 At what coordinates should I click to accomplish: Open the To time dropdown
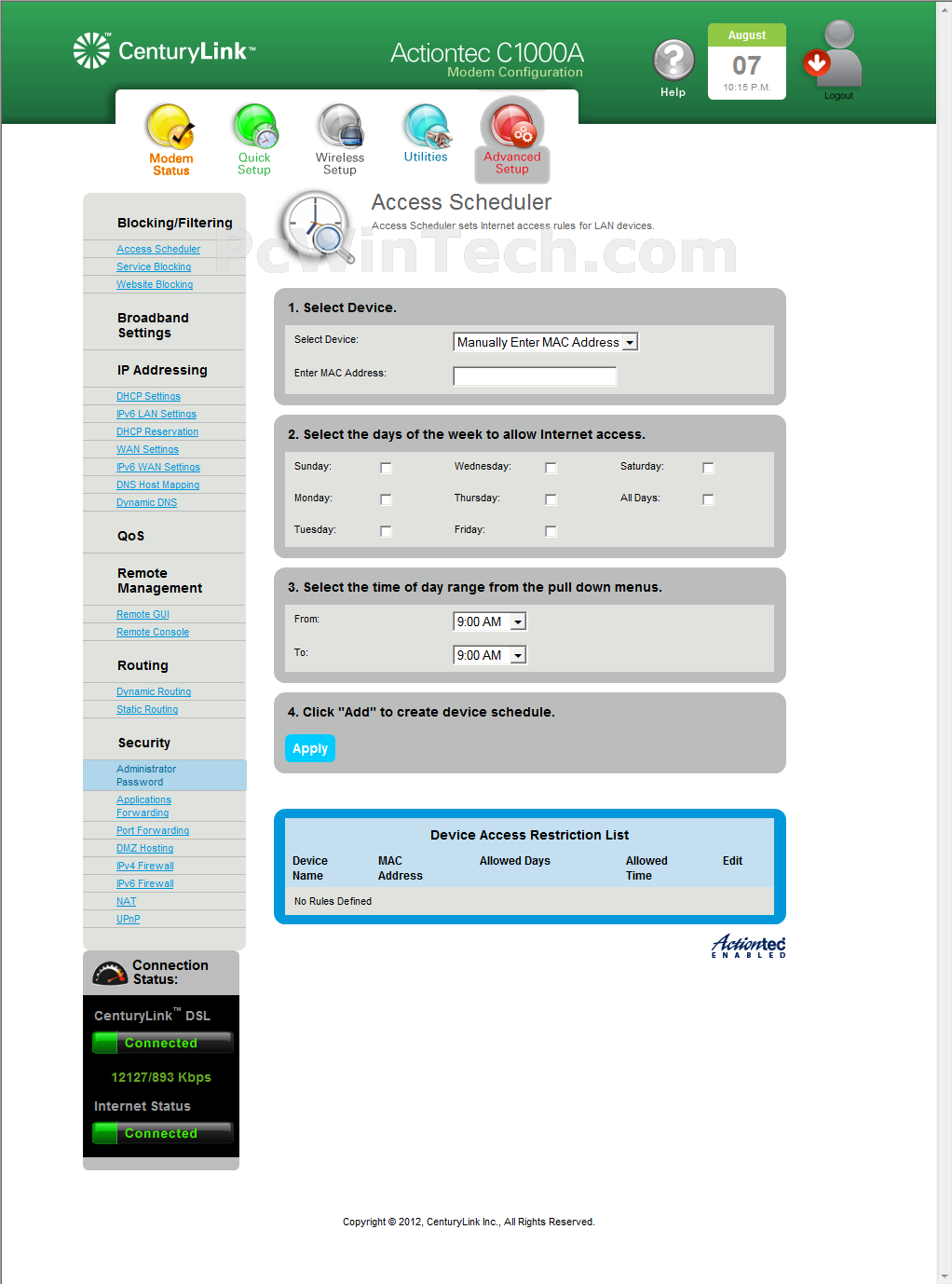pyautogui.click(x=490, y=655)
